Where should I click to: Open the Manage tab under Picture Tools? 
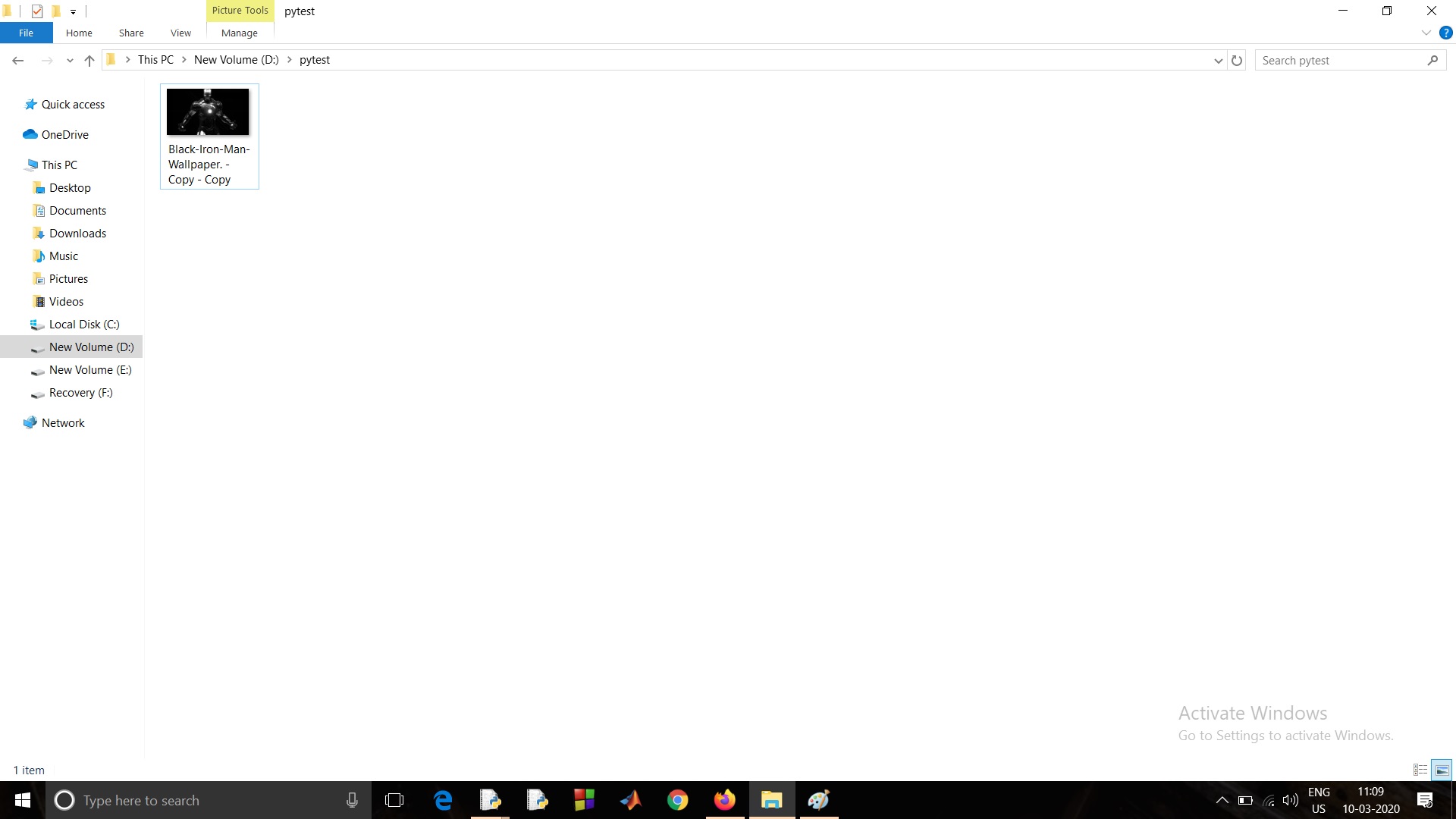pos(240,33)
